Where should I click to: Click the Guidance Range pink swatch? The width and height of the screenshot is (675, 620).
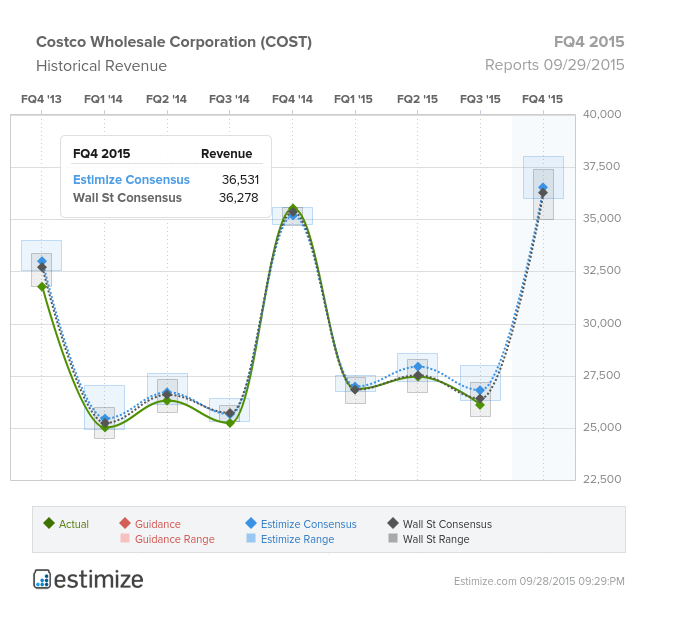pyautogui.click(x=125, y=538)
